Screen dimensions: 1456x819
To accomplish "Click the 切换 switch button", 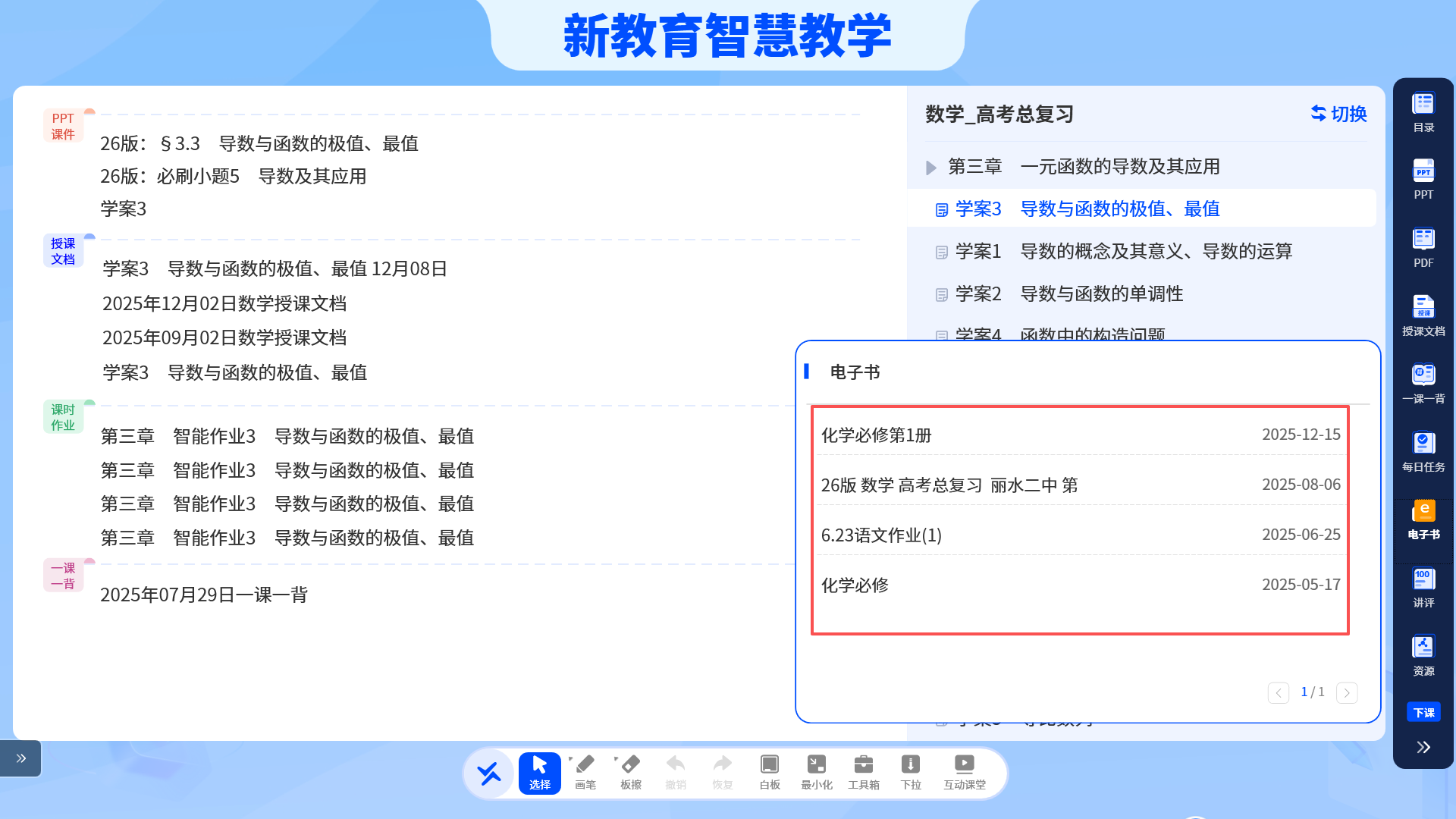I will click(1339, 114).
